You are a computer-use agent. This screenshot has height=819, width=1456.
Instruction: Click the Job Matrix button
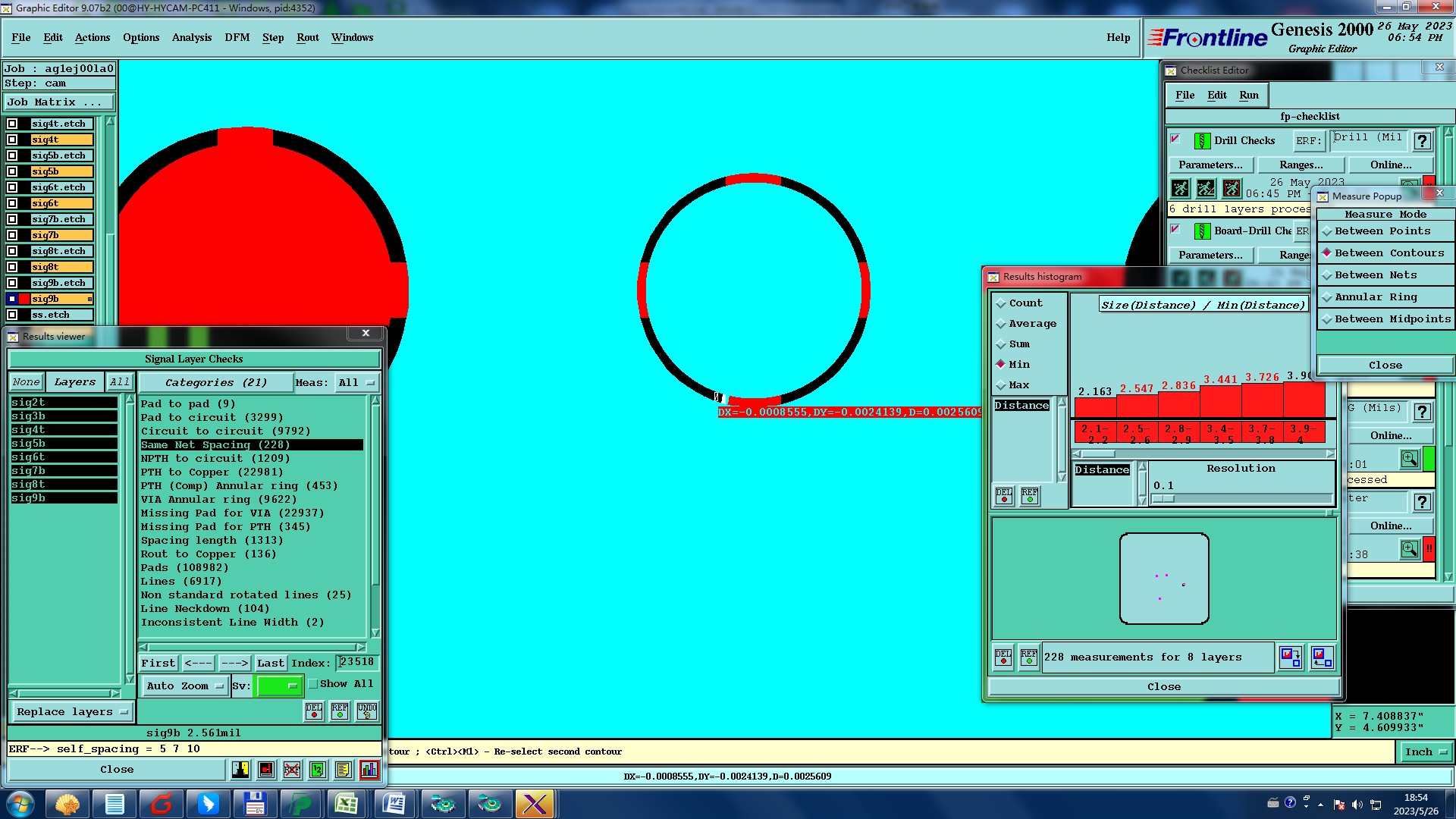tap(59, 102)
